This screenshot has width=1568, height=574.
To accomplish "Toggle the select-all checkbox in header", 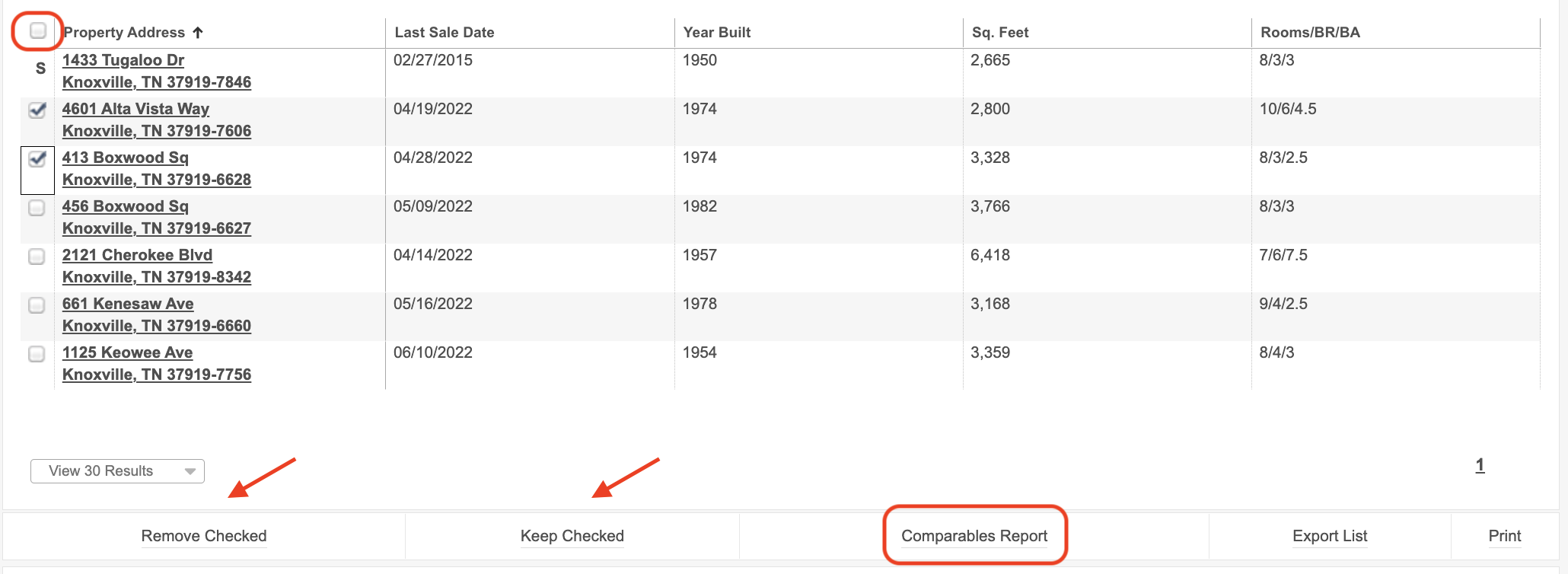I will coord(38,31).
